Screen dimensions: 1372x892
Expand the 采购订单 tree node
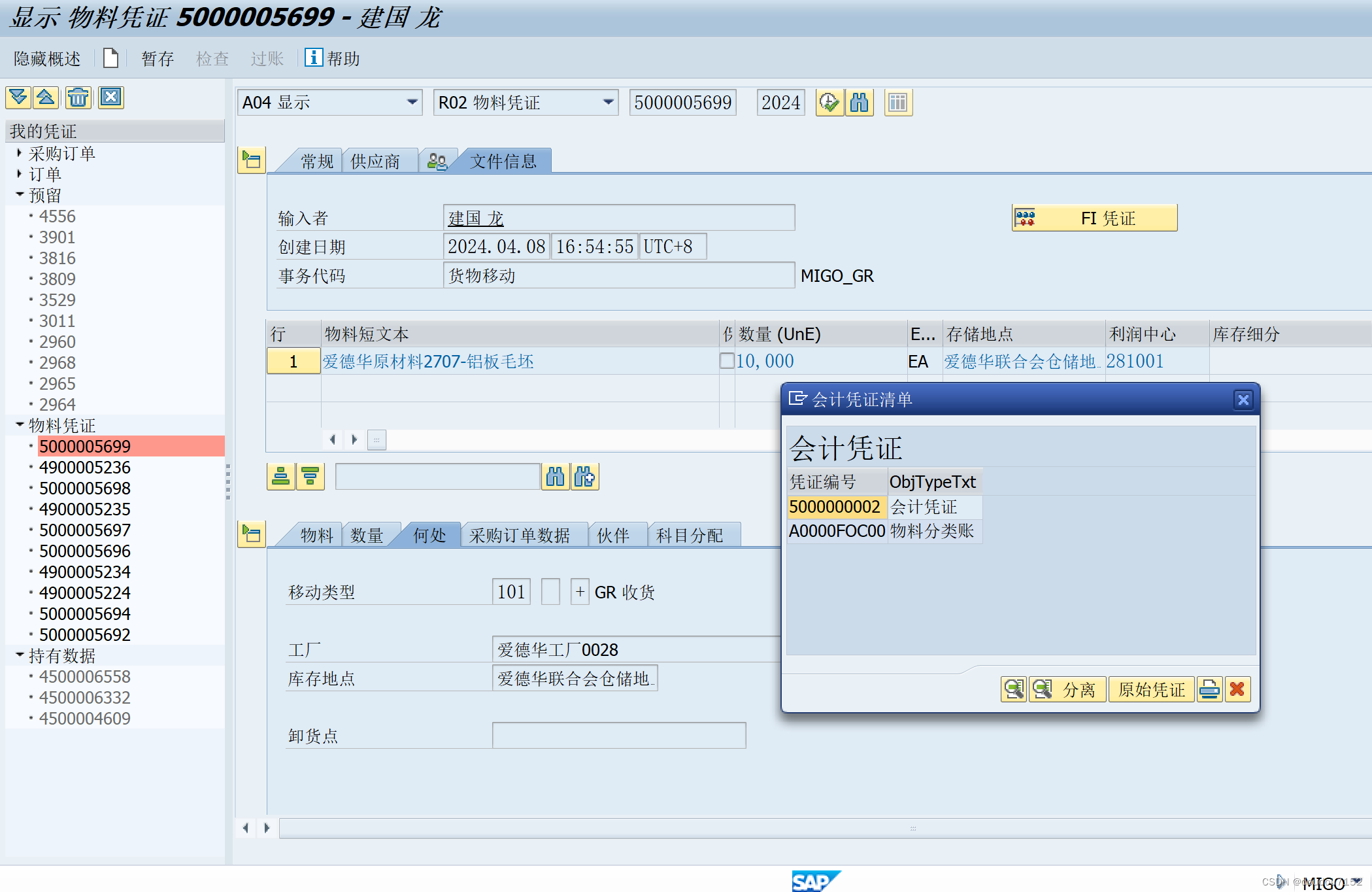[20, 153]
